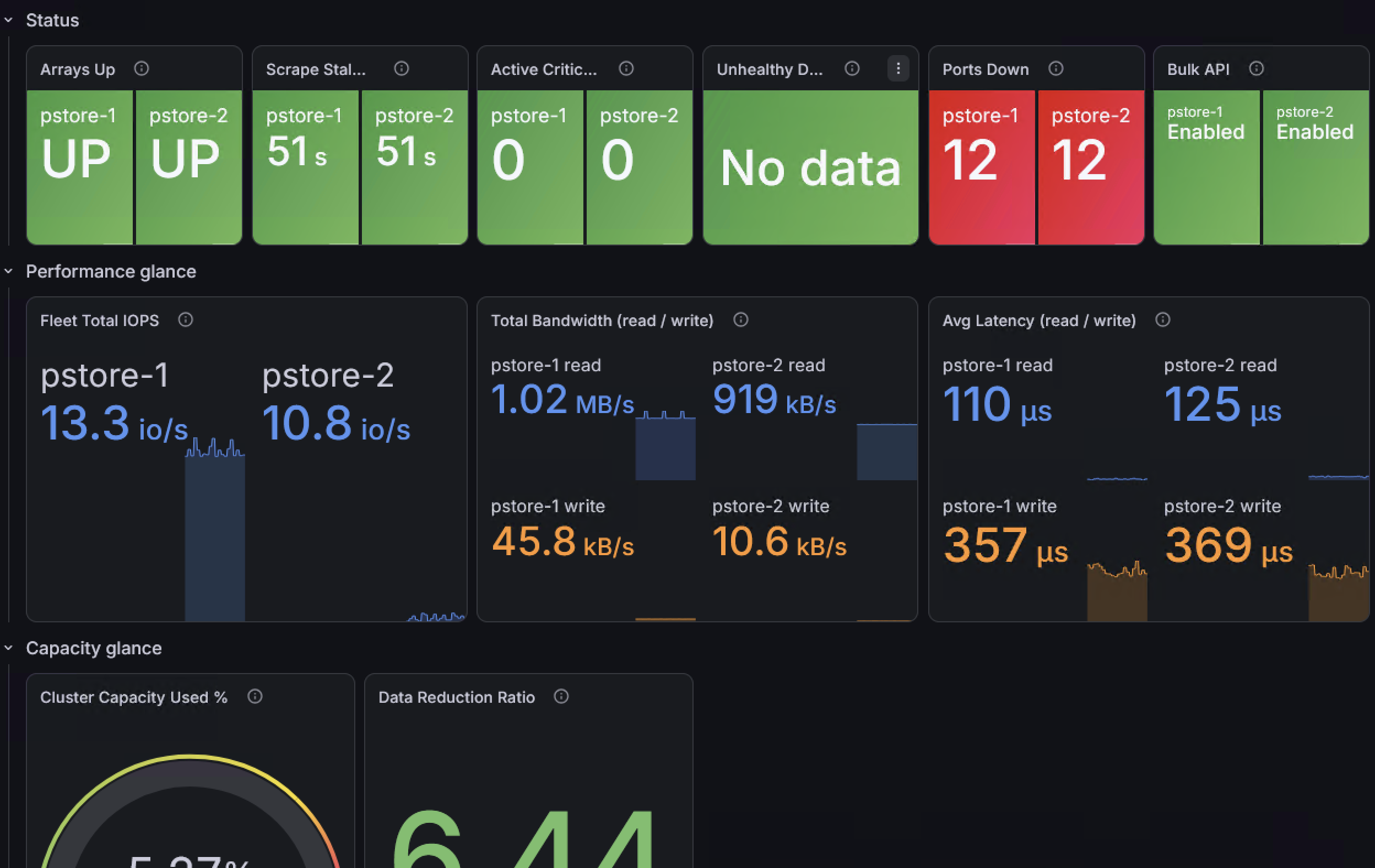The height and width of the screenshot is (868, 1375).
Task: Open info icon beside Data Reduction Ratio
Action: coord(561,697)
